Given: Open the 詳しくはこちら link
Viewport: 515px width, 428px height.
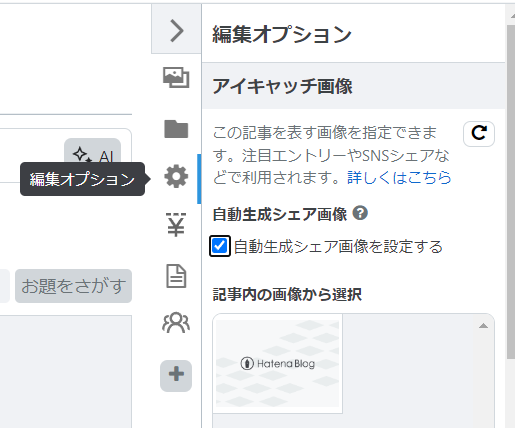Looking at the screenshot, I should click(399, 177).
